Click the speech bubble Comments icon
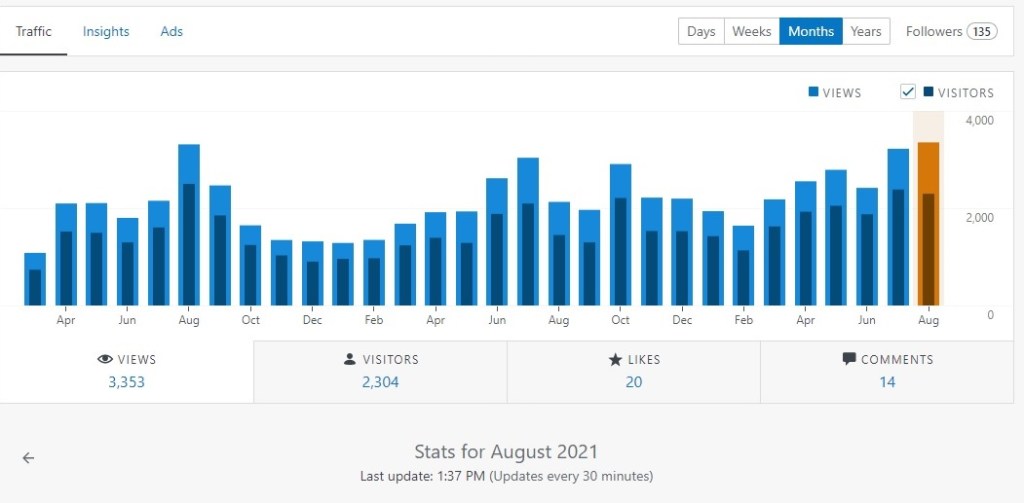This screenshot has height=503, width=1024. coord(849,359)
